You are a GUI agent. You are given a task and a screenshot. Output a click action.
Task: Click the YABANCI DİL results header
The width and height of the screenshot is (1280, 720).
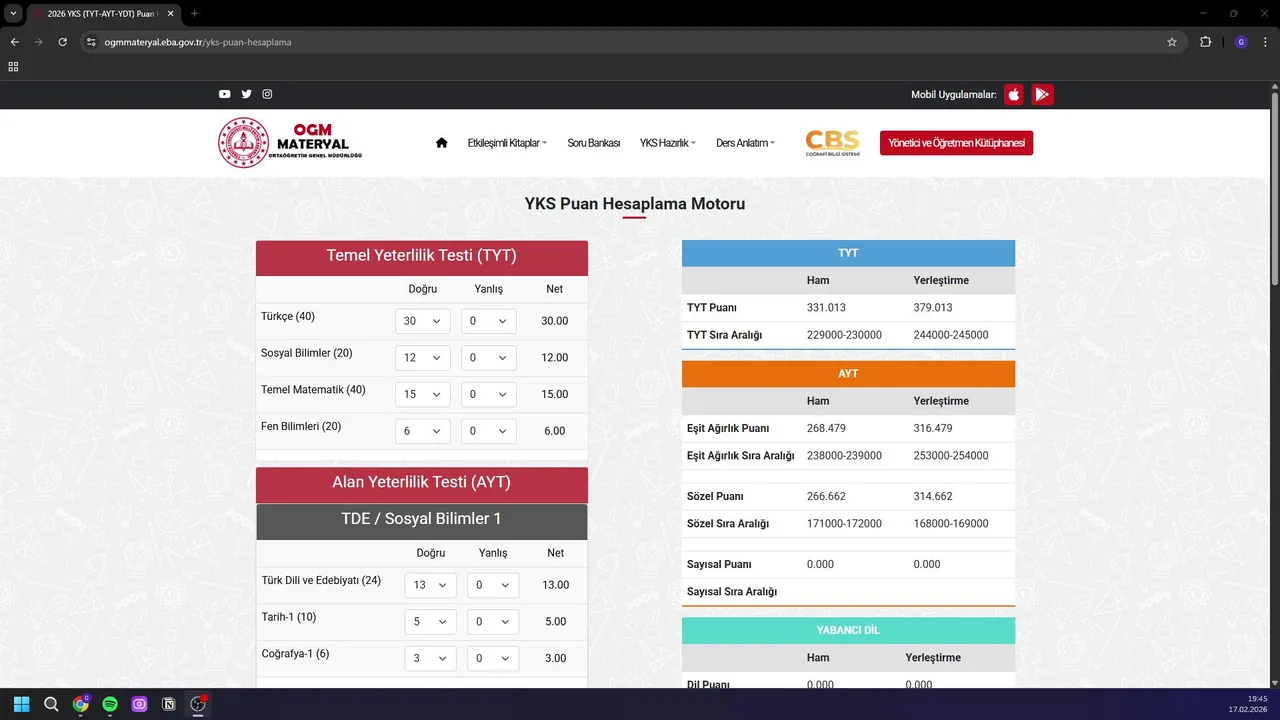click(848, 630)
